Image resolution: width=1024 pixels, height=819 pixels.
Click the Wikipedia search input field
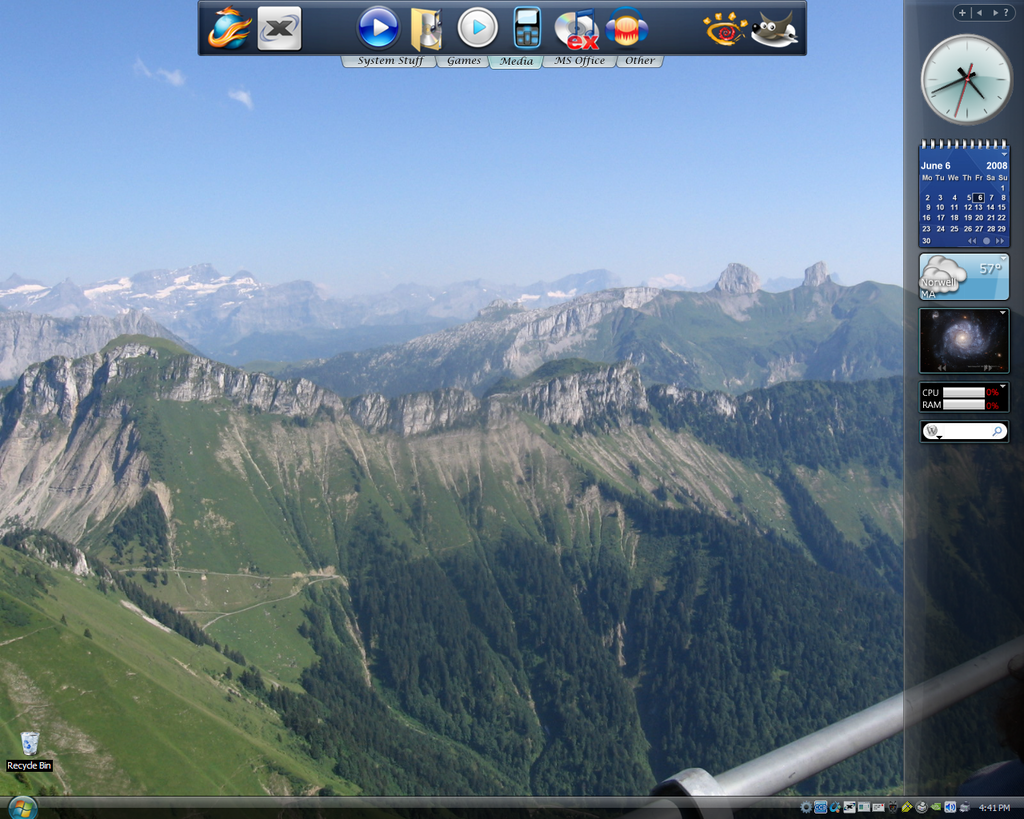click(965, 431)
